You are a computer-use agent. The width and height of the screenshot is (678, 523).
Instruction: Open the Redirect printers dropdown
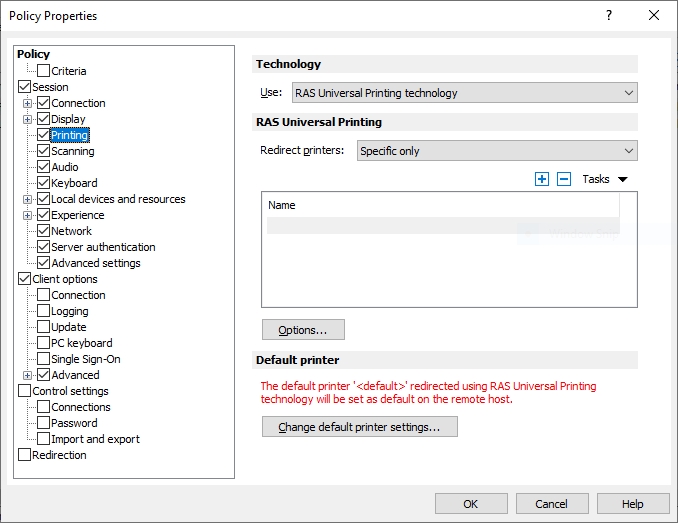click(x=497, y=151)
